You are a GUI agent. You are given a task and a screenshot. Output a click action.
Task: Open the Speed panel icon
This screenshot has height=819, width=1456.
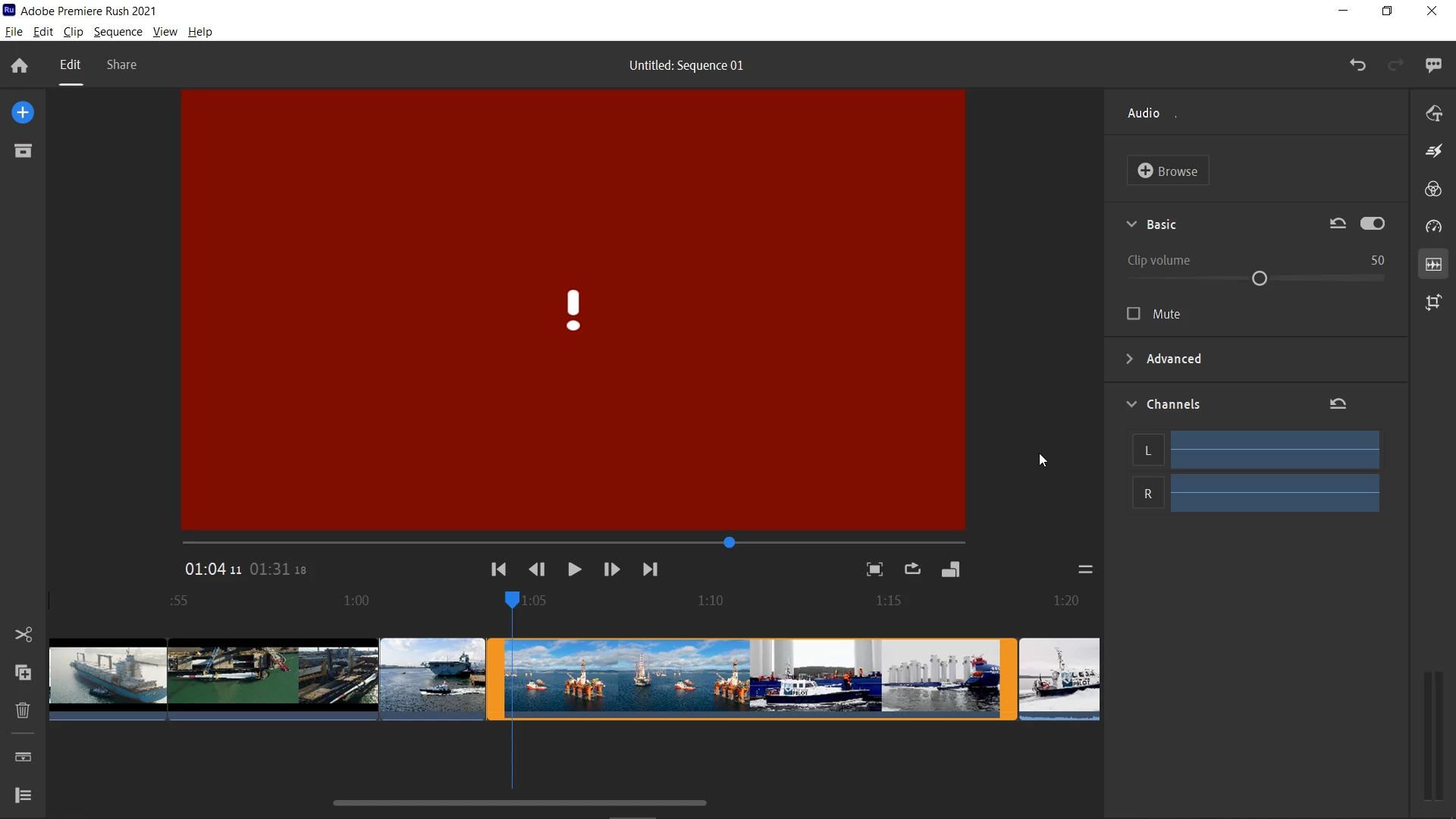click(1433, 227)
